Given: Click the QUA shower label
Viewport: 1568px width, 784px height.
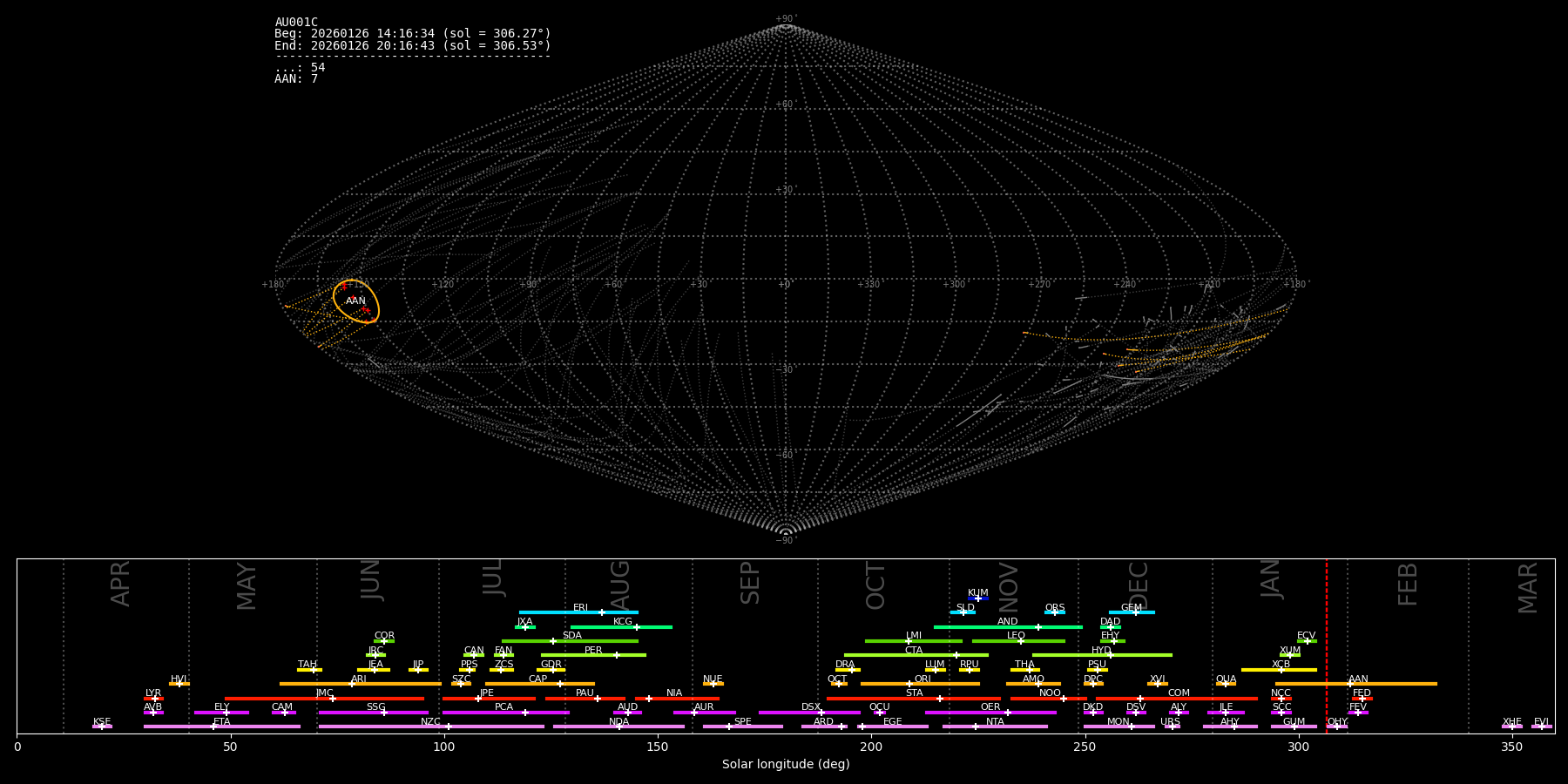Looking at the screenshot, I should tap(1227, 679).
